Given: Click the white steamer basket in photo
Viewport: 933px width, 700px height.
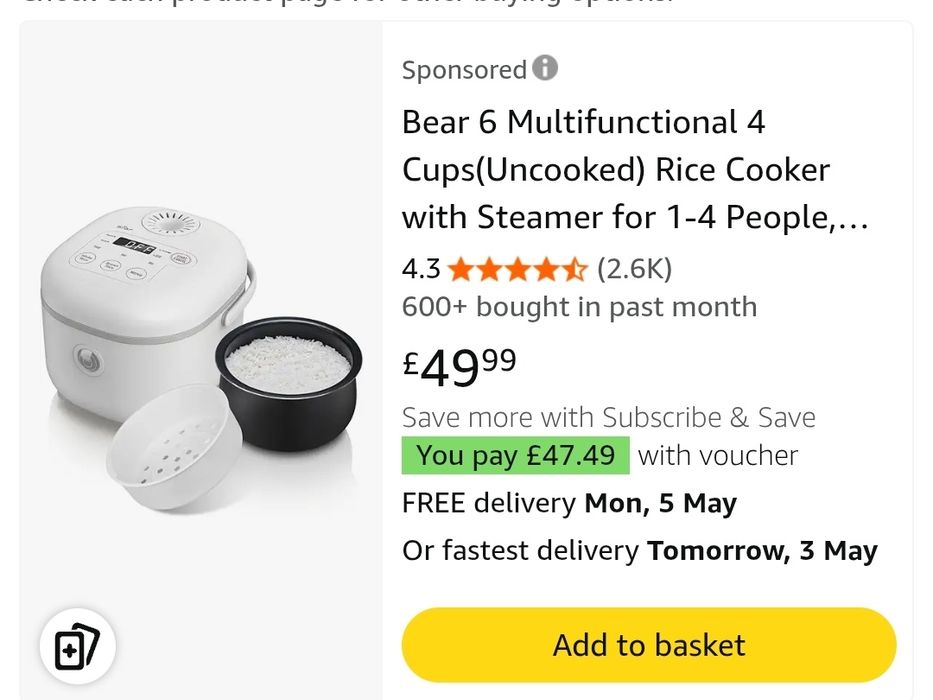Looking at the screenshot, I should 175,448.
